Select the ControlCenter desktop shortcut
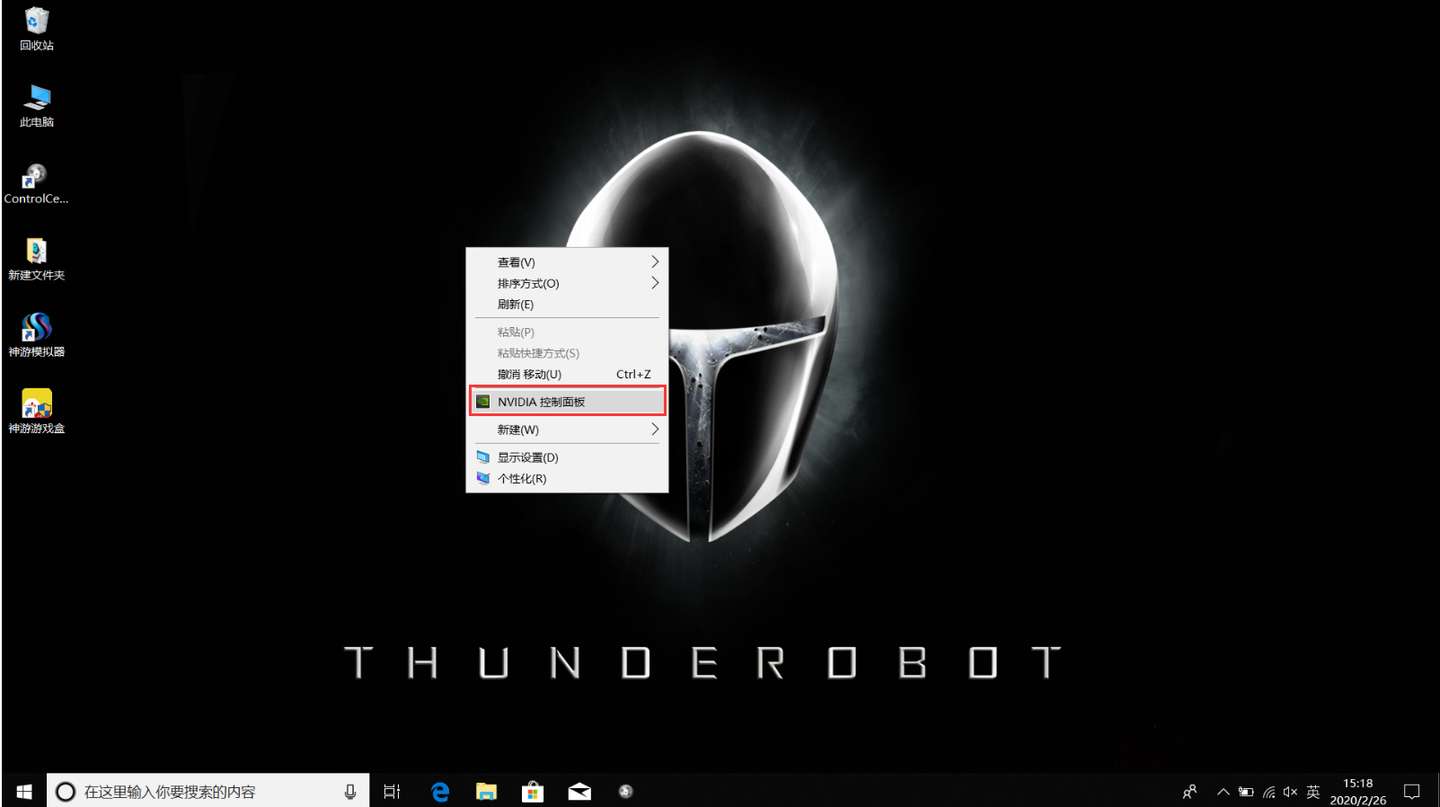Screen dimensions: 1440x807 (x=37, y=183)
